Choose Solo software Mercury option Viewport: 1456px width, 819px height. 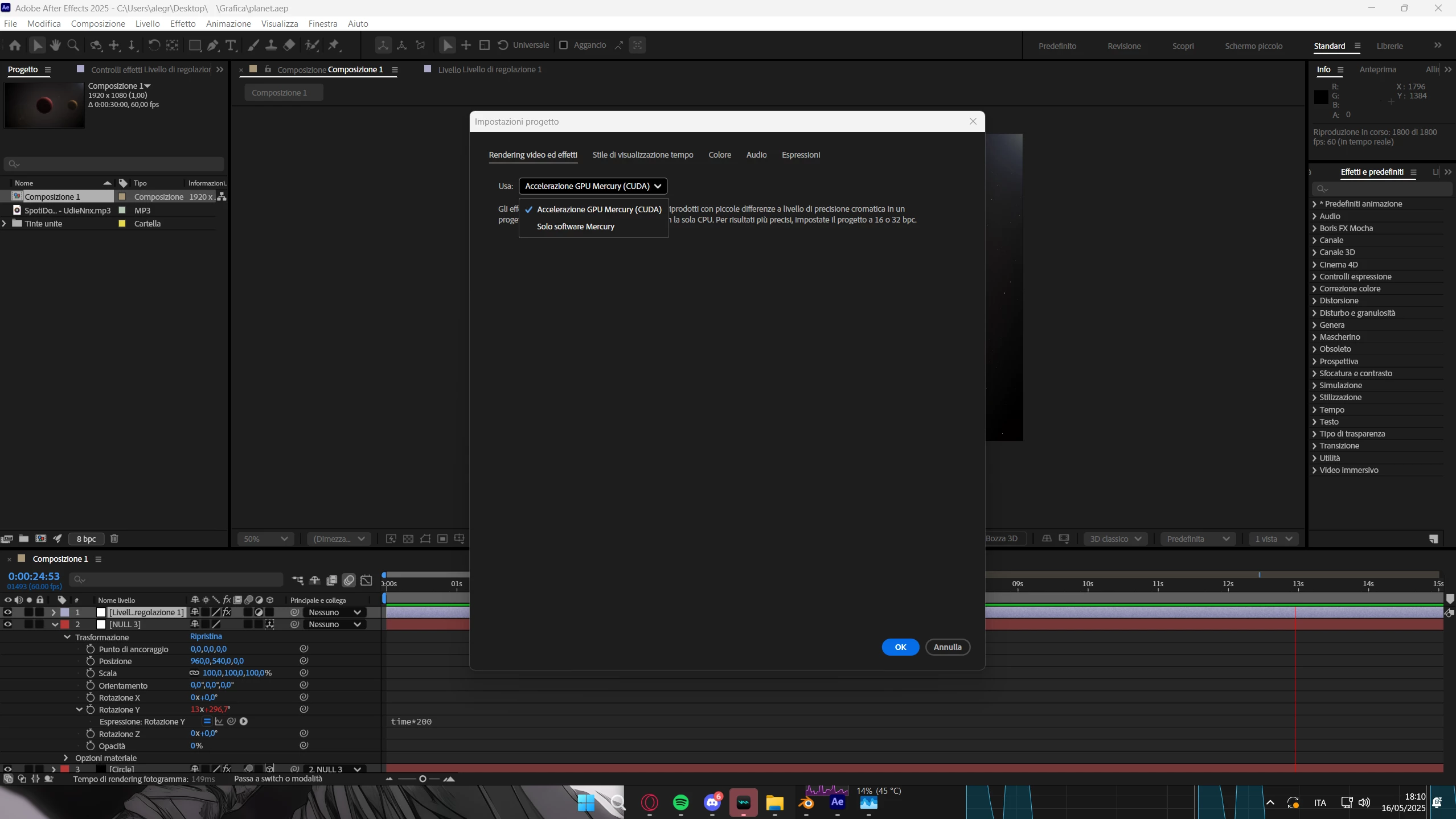[575, 227]
